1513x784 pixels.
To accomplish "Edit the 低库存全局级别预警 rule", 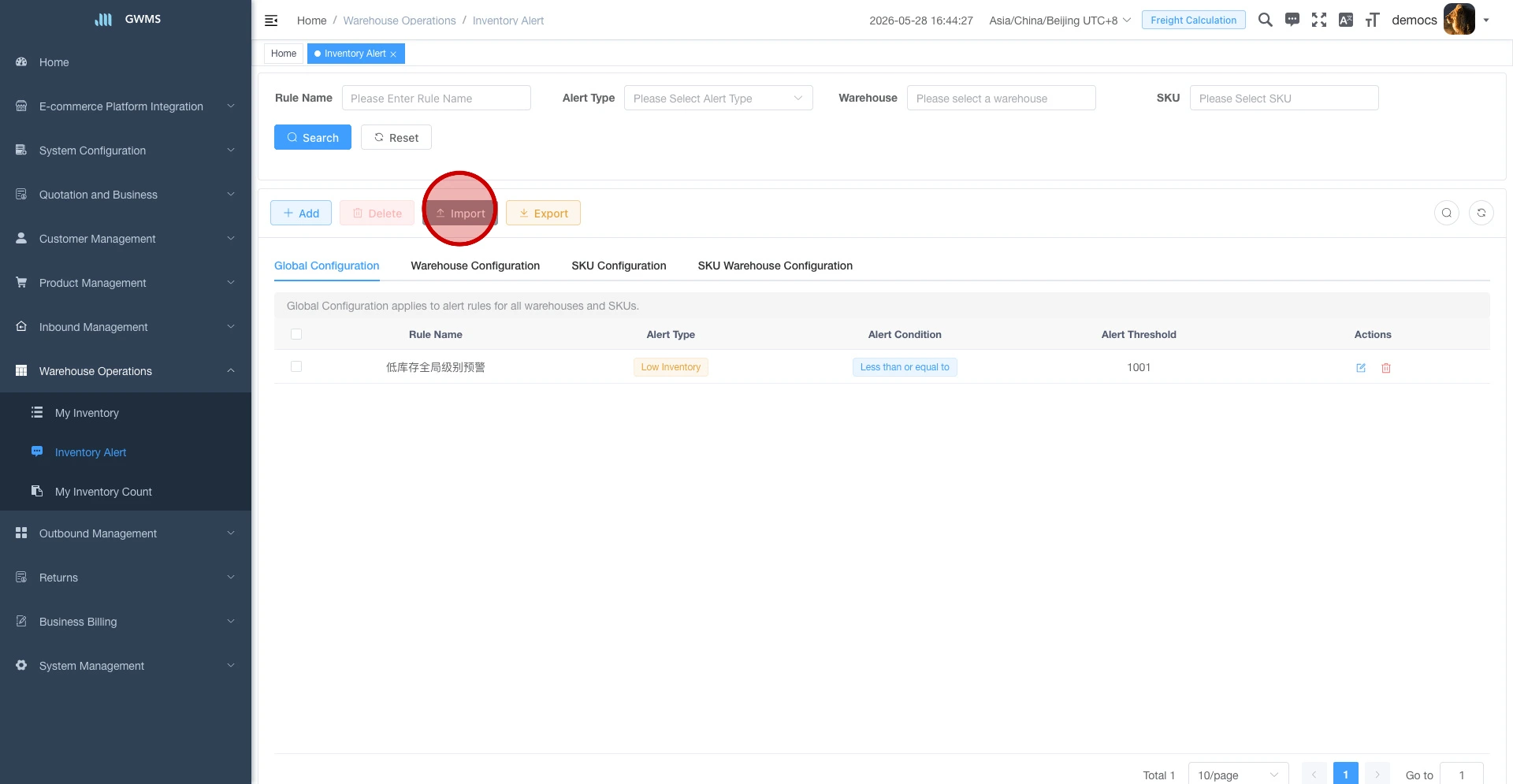I will pyautogui.click(x=1361, y=368).
